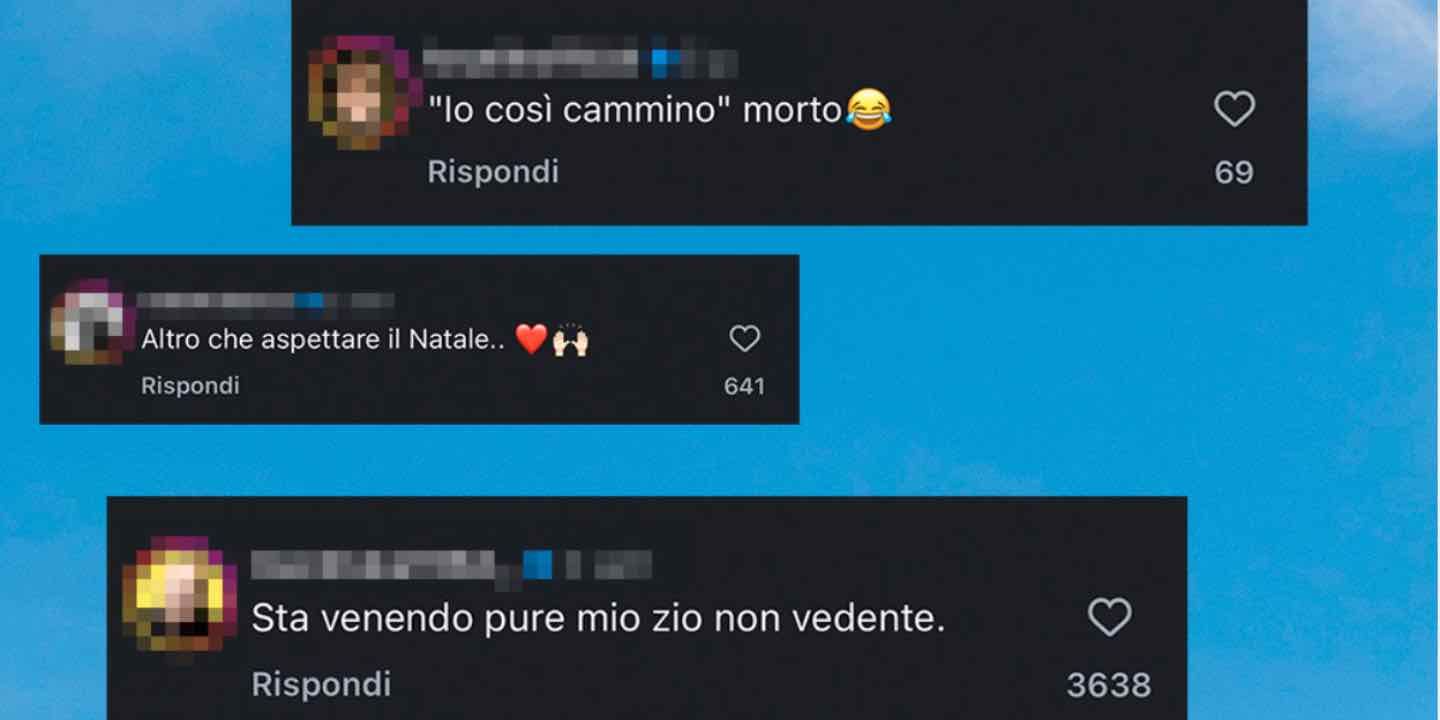Select the text "Sta venendo pure mio zio non vedente."
This screenshot has height=720, width=1440.
coord(598,619)
